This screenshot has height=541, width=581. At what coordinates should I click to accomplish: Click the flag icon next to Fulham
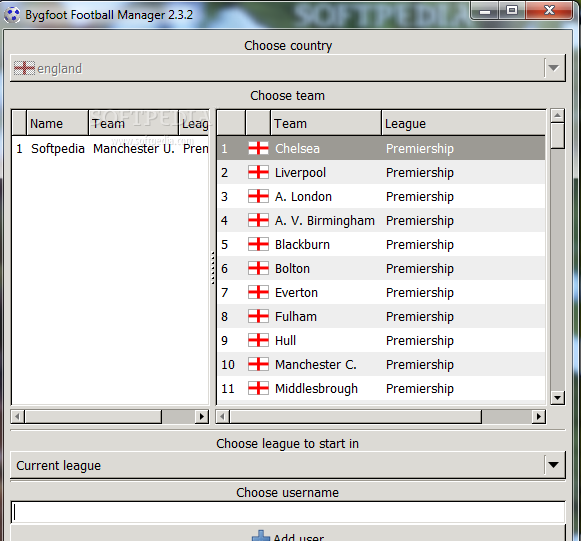(258, 316)
